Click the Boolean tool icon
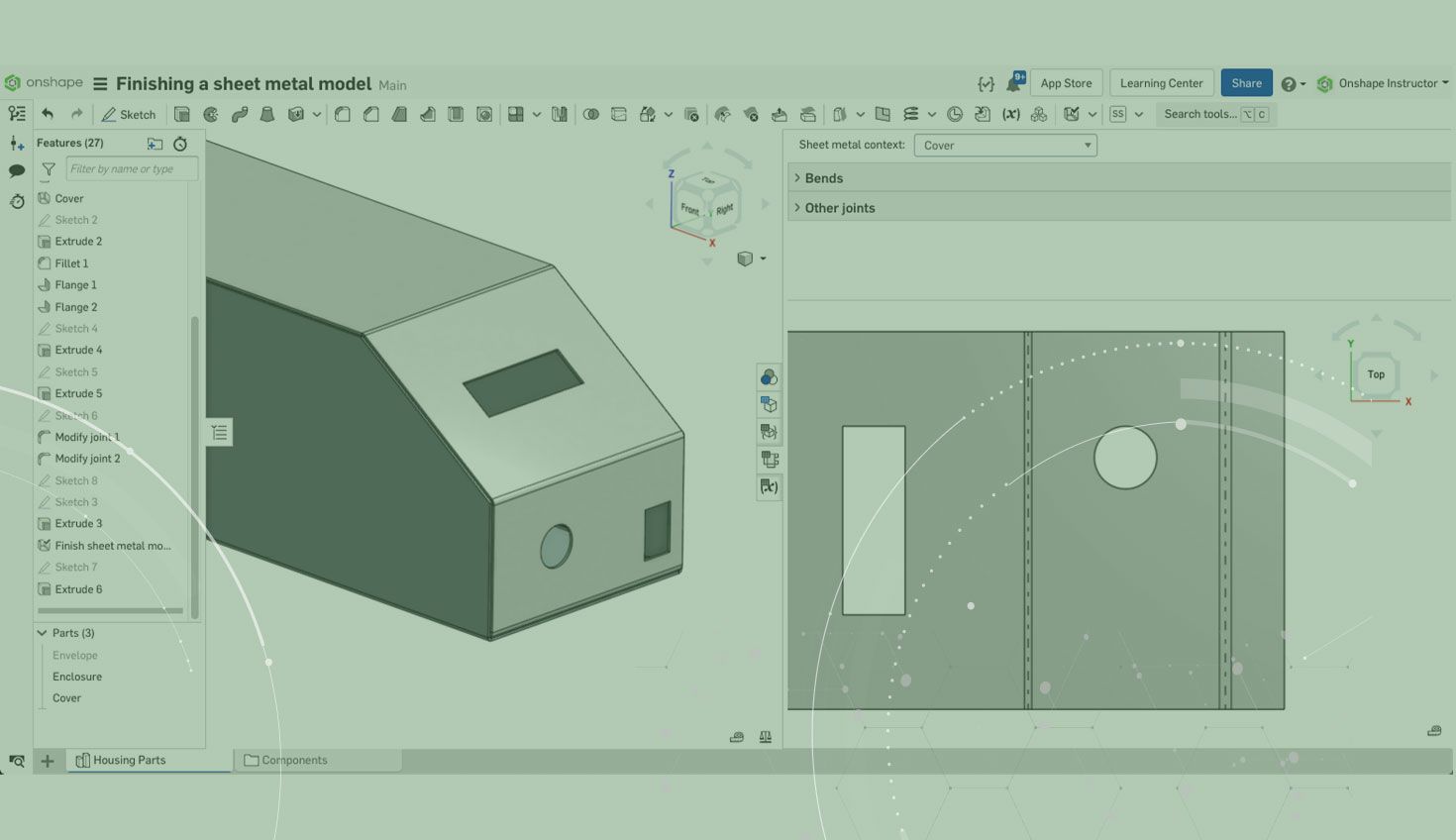1456x840 pixels. (x=590, y=115)
